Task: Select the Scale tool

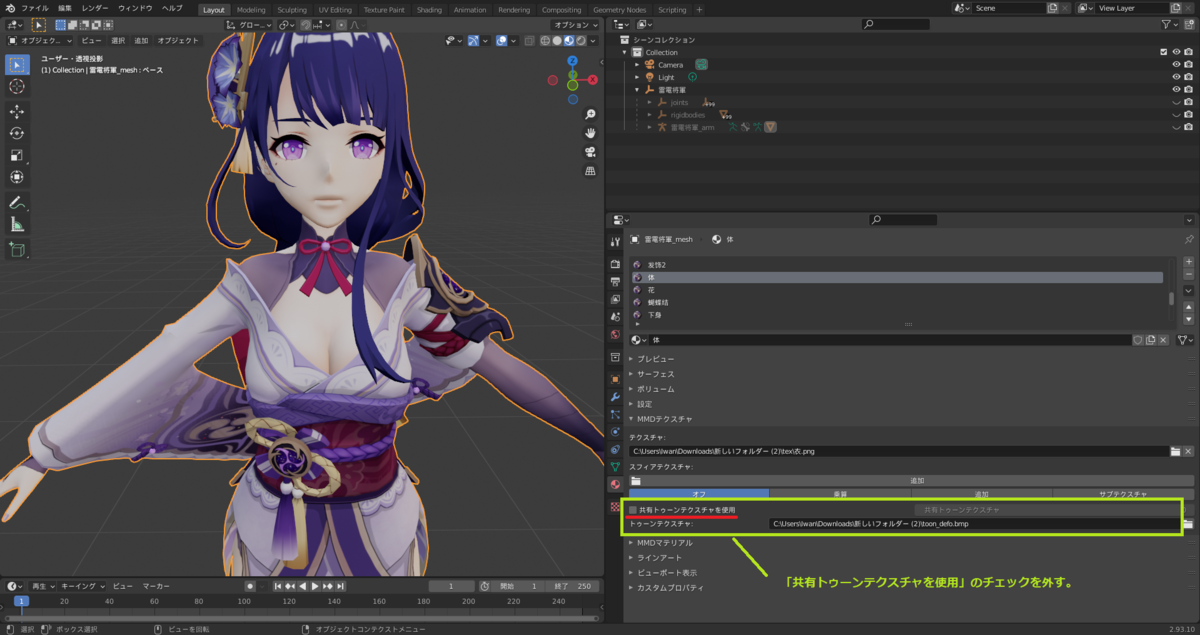Action: [x=17, y=155]
